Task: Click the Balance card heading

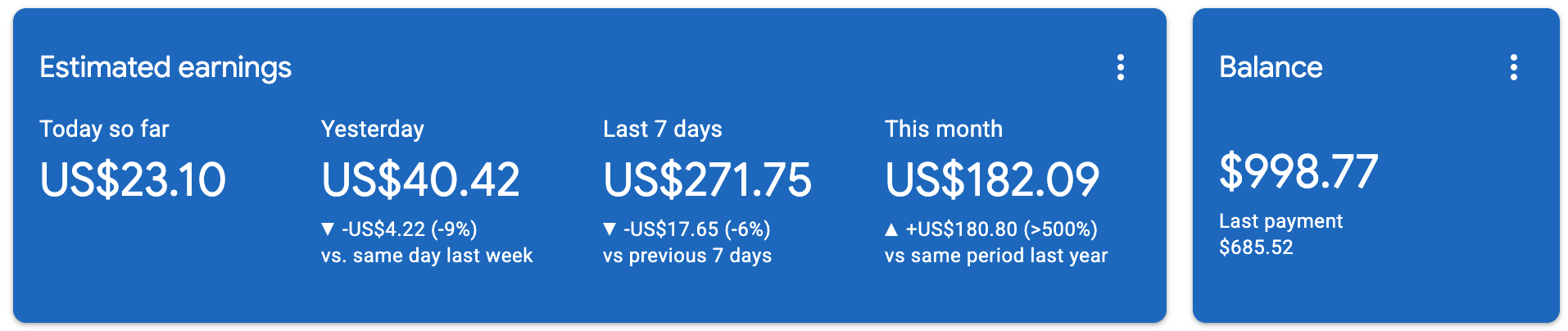Action: click(1271, 67)
